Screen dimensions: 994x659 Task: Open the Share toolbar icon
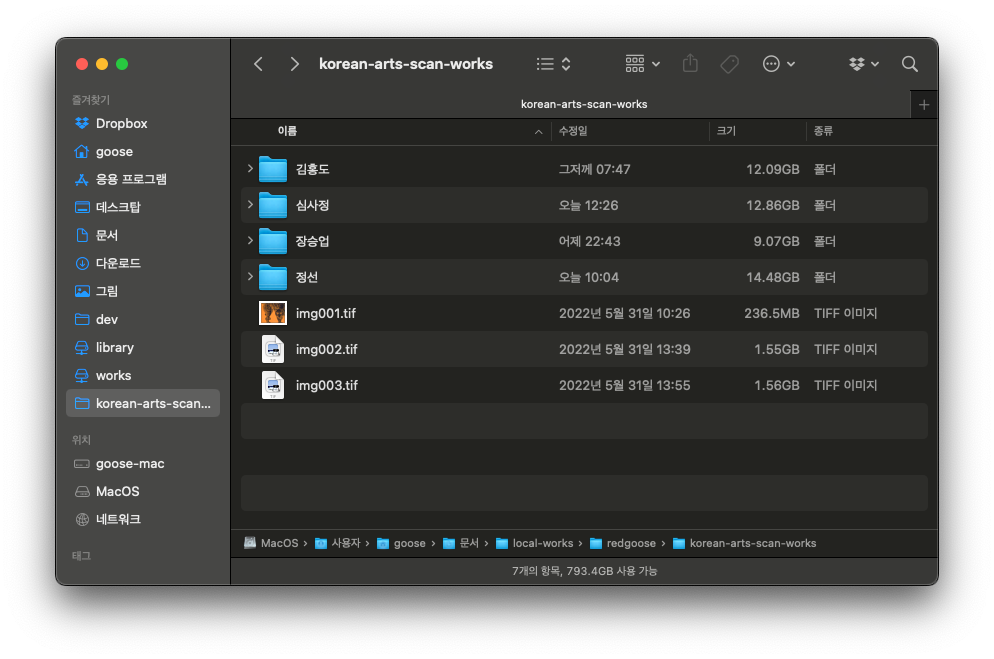pyautogui.click(x=690, y=63)
